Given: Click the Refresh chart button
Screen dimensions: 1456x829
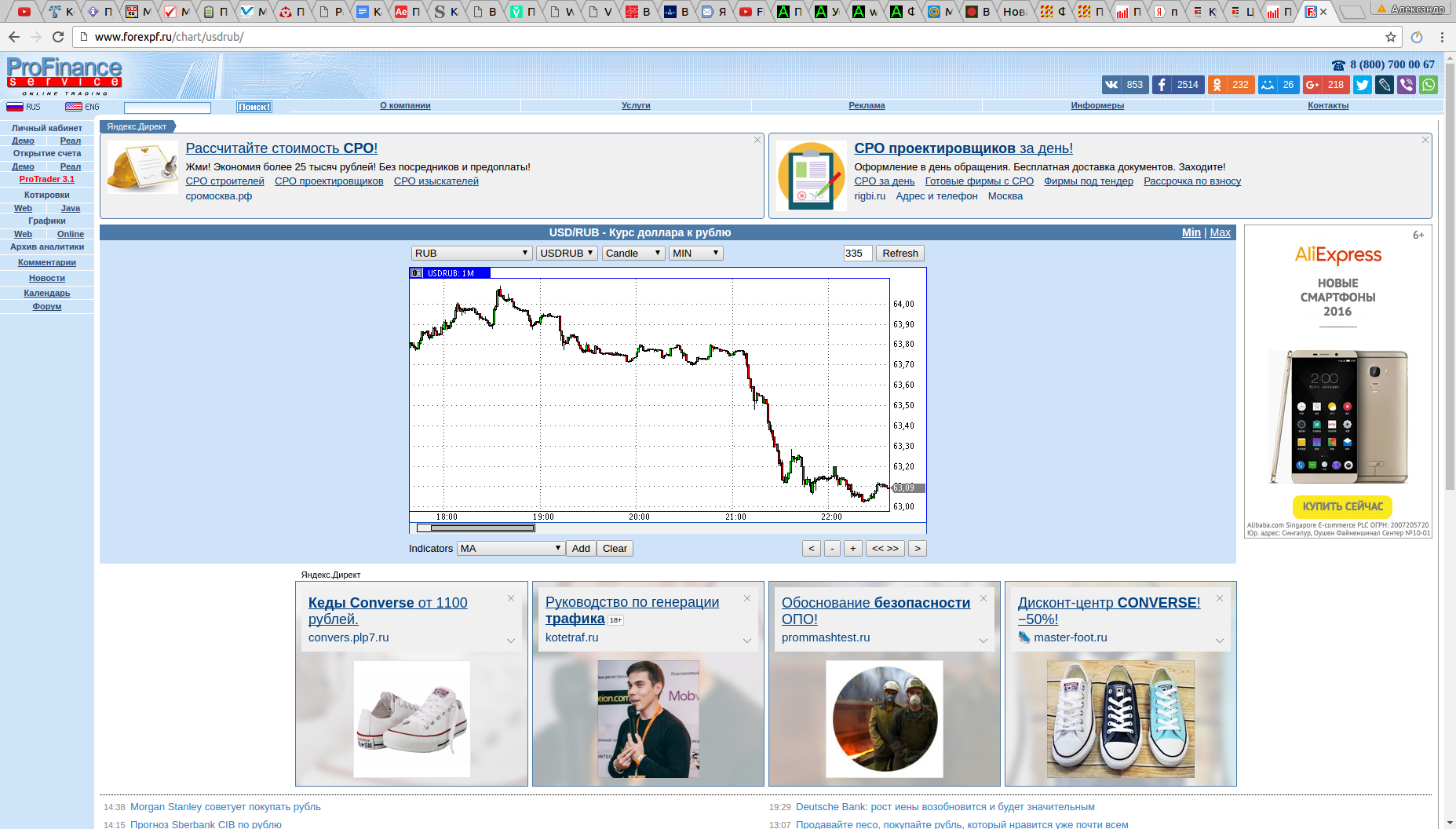Looking at the screenshot, I should click(x=900, y=254).
